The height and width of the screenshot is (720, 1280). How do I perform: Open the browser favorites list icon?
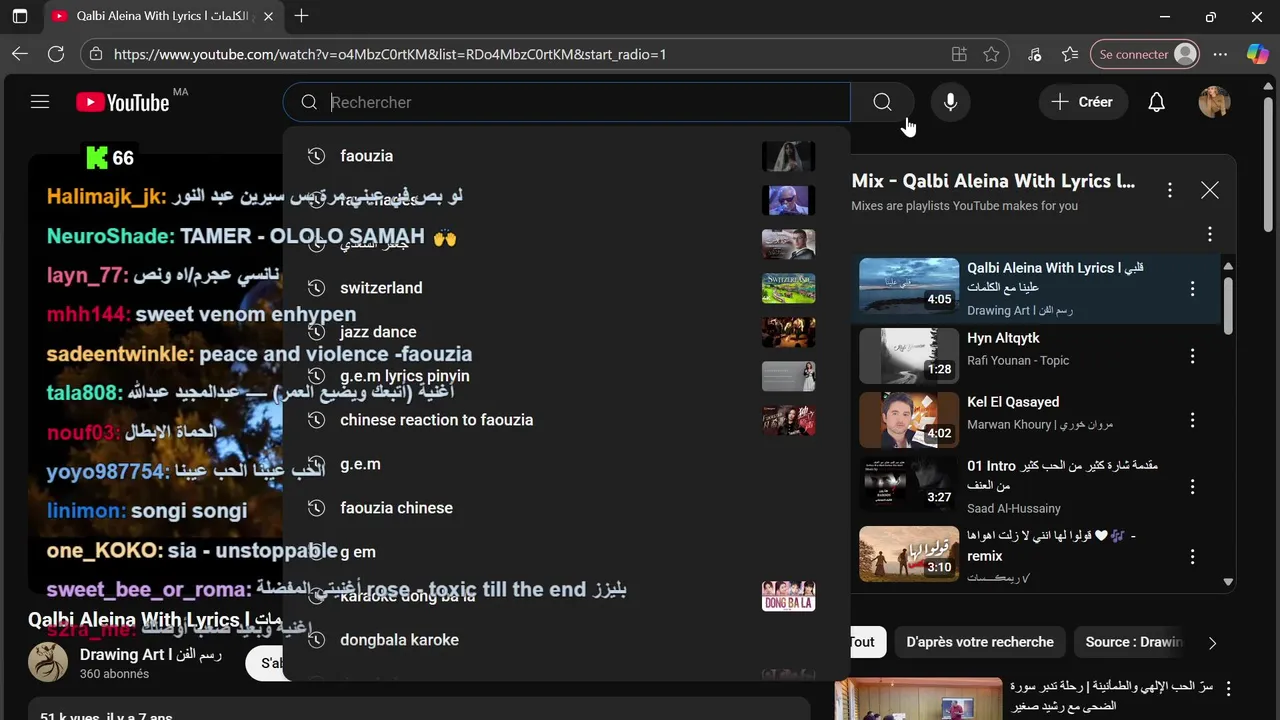click(x=1070, y=54)
